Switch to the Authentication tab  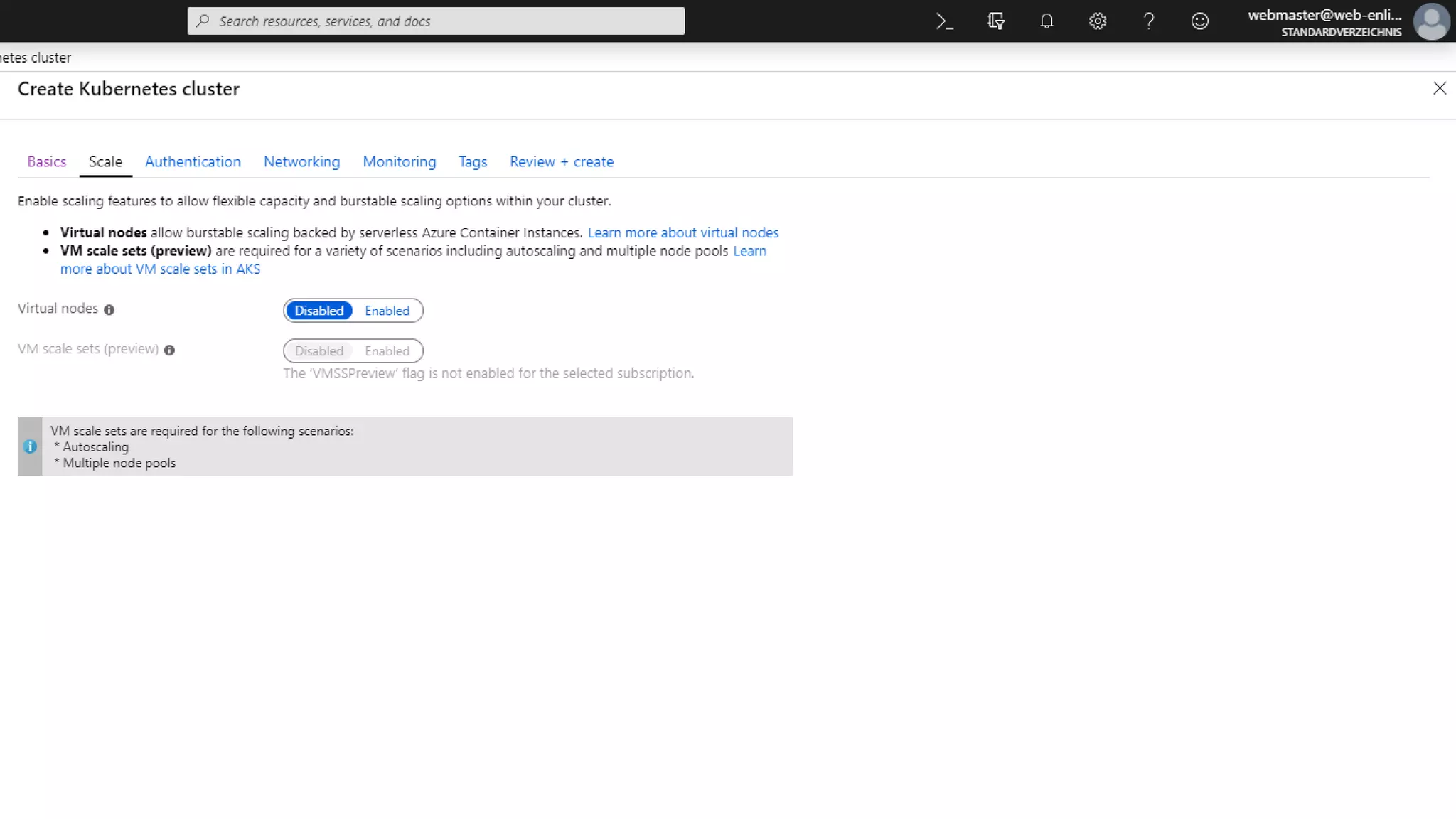193,162
